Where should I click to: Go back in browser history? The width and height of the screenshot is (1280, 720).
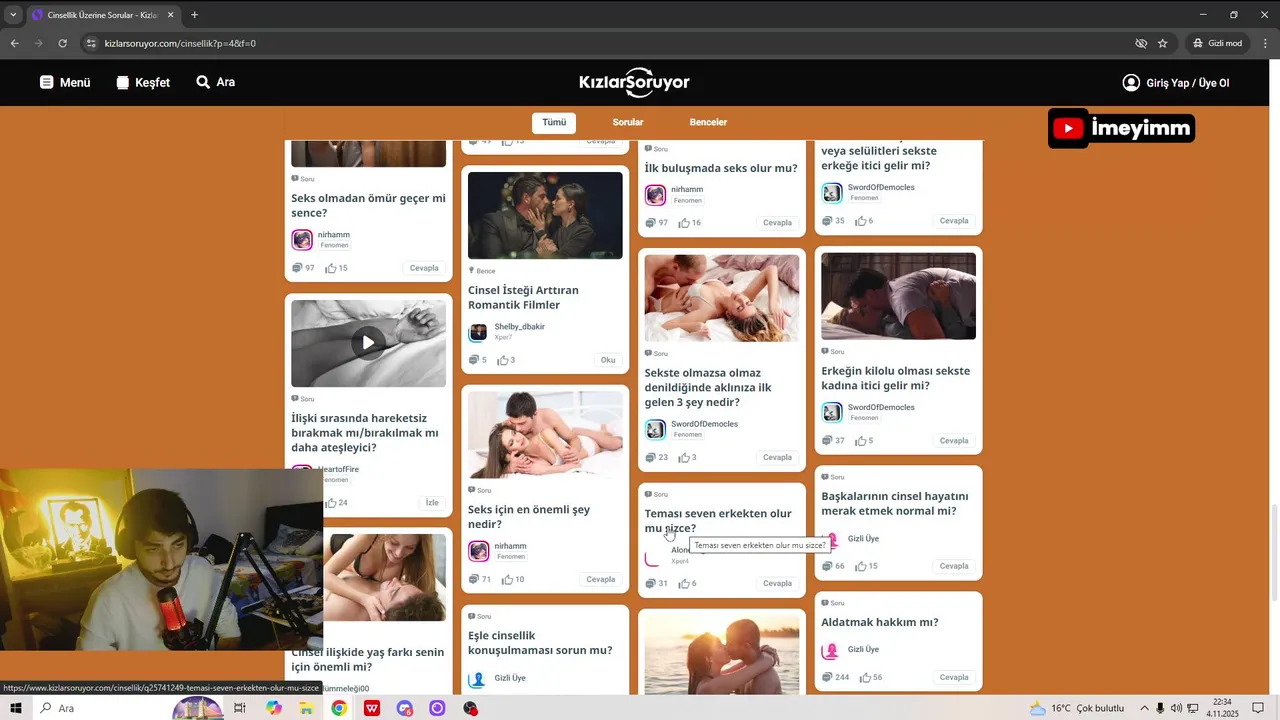pos(14,43)
